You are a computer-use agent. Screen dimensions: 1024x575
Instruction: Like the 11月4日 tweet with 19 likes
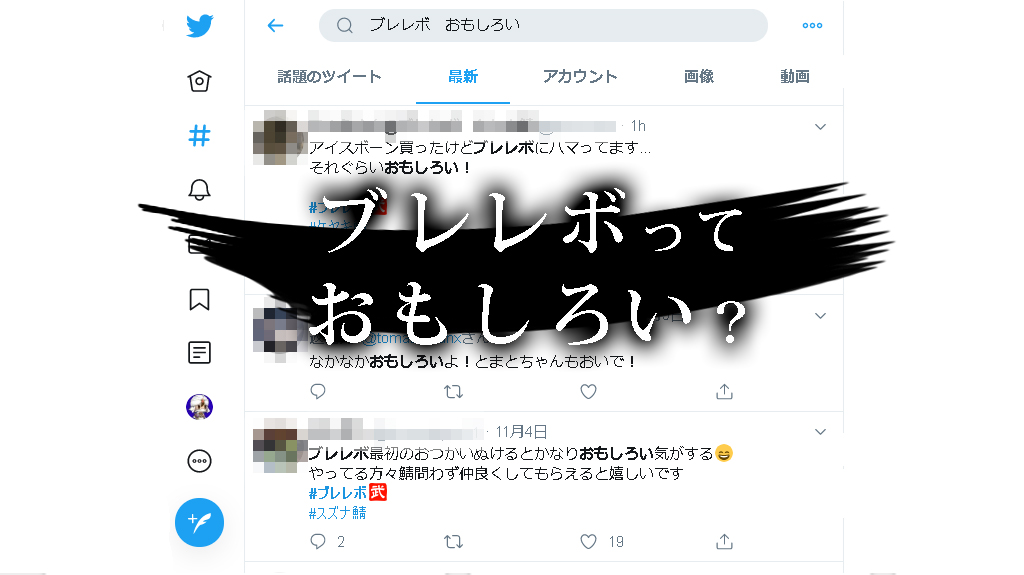(x=588, y=542)
